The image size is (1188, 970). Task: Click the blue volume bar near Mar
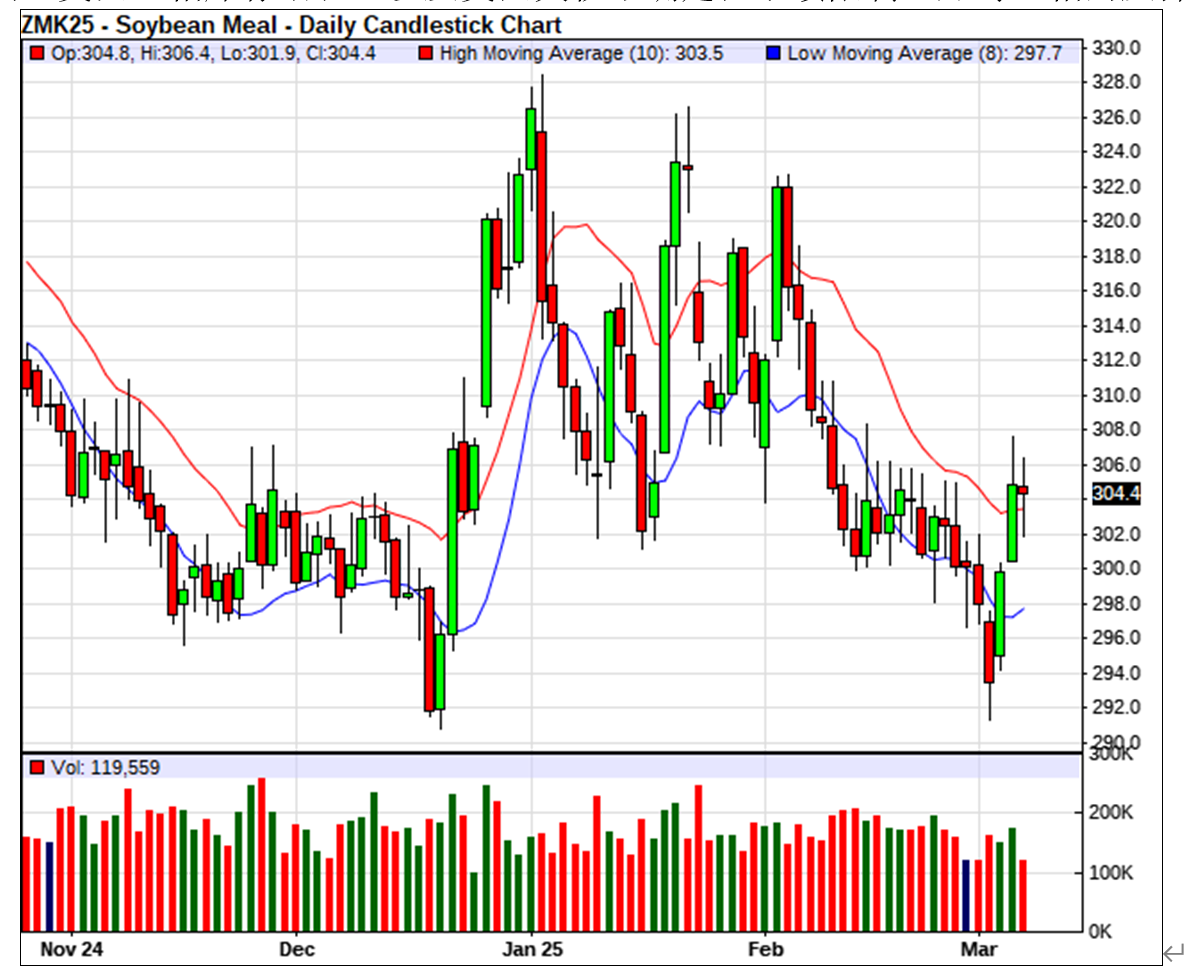(966, 894)
